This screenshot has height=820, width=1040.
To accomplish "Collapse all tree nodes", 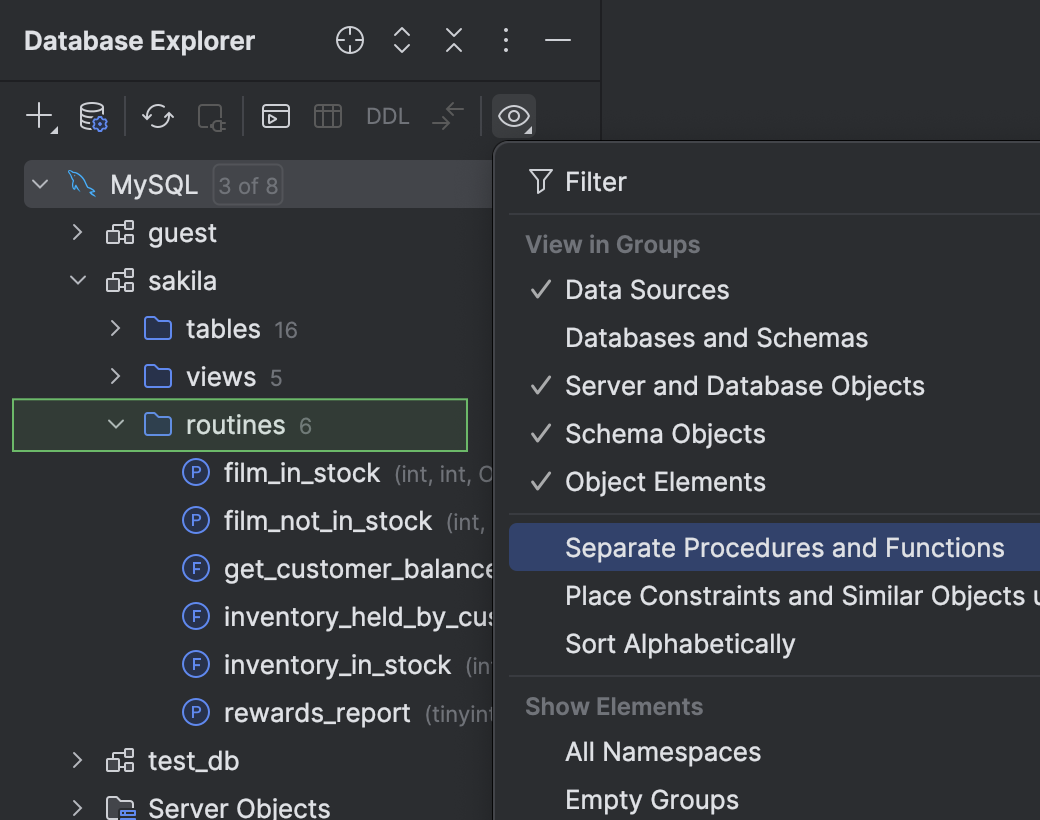I will [x=453, y=40].
